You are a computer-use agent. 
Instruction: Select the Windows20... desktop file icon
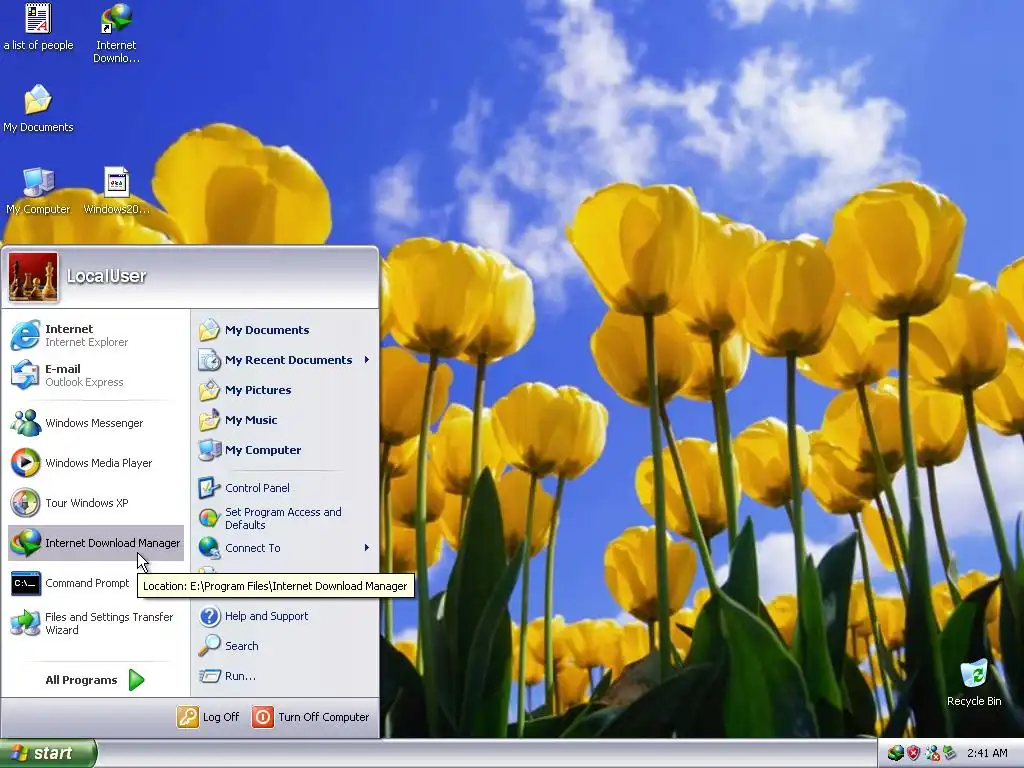(116, 191)
